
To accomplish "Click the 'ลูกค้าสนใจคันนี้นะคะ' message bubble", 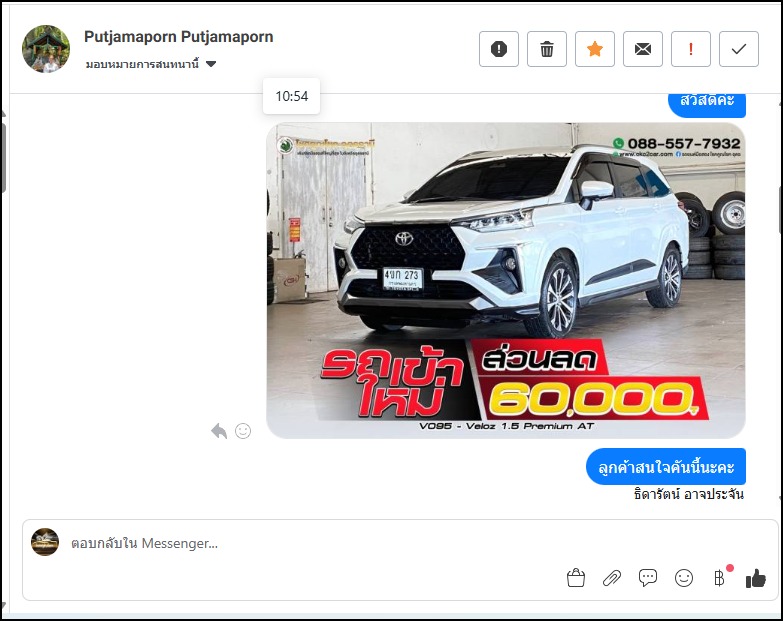I will coord(666,467).
